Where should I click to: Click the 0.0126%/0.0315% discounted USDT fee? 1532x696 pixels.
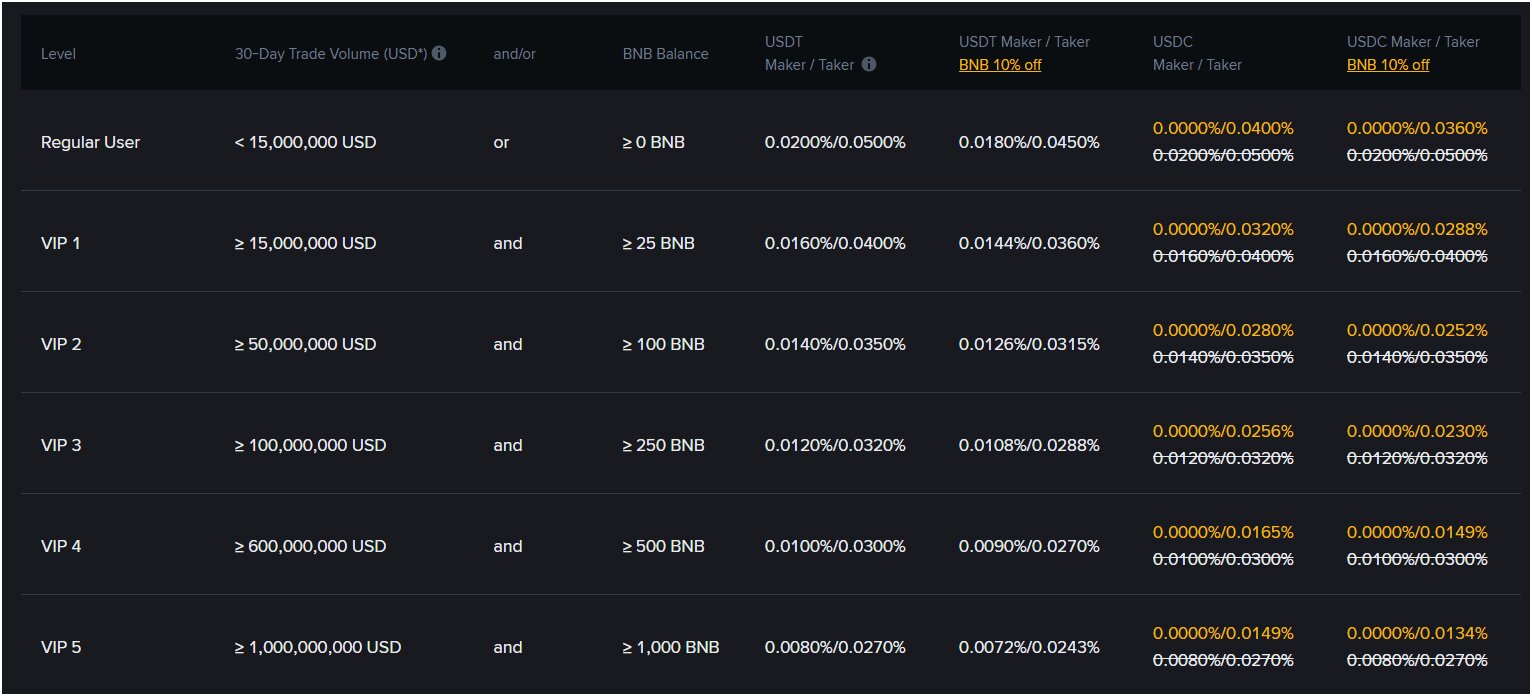(1029, 344)
